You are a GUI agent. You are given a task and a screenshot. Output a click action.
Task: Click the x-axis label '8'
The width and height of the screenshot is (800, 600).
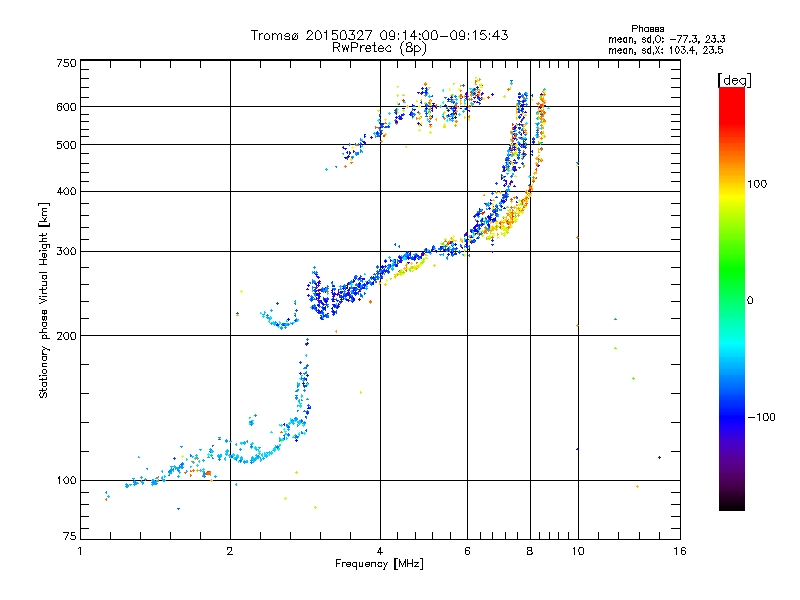(530, 551)
